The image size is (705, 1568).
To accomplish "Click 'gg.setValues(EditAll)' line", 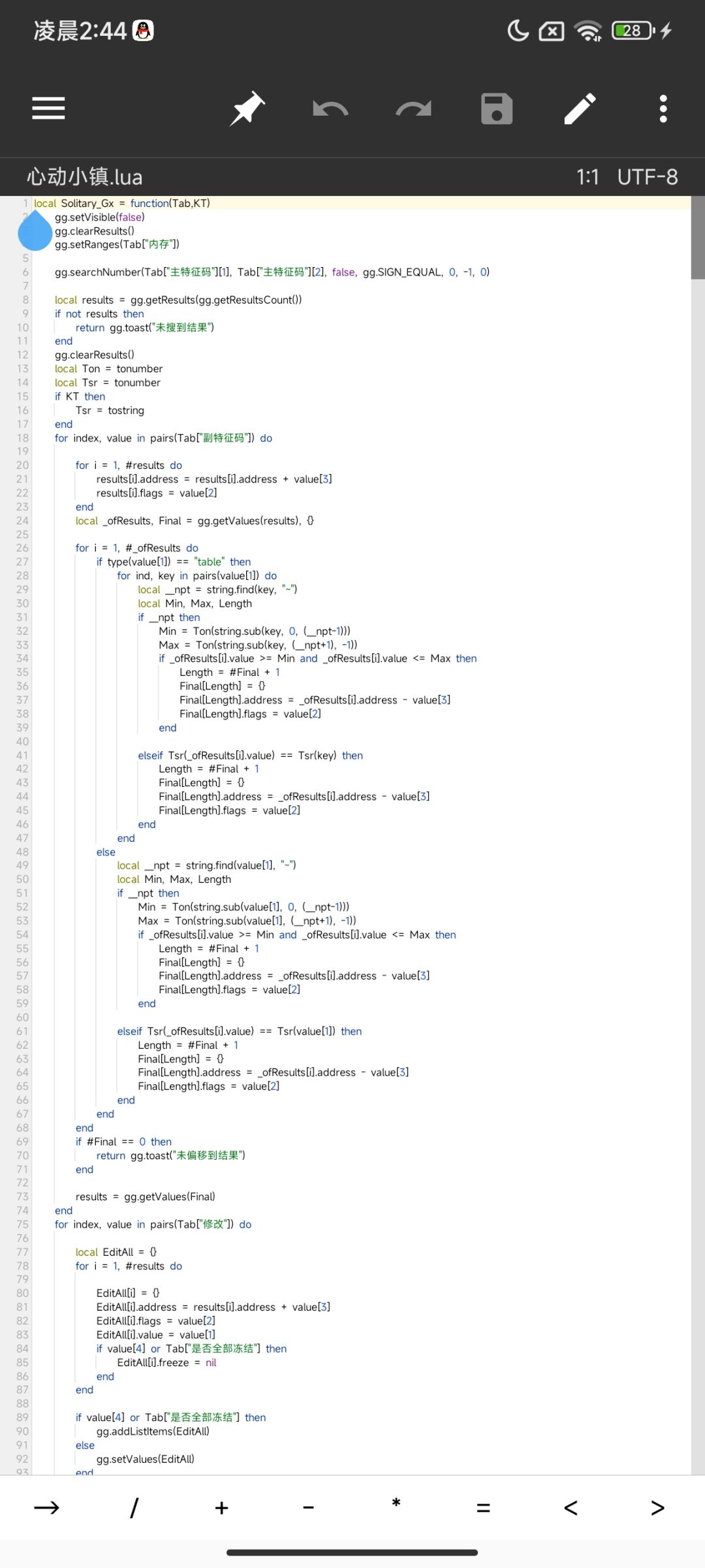I will 146,1459.
